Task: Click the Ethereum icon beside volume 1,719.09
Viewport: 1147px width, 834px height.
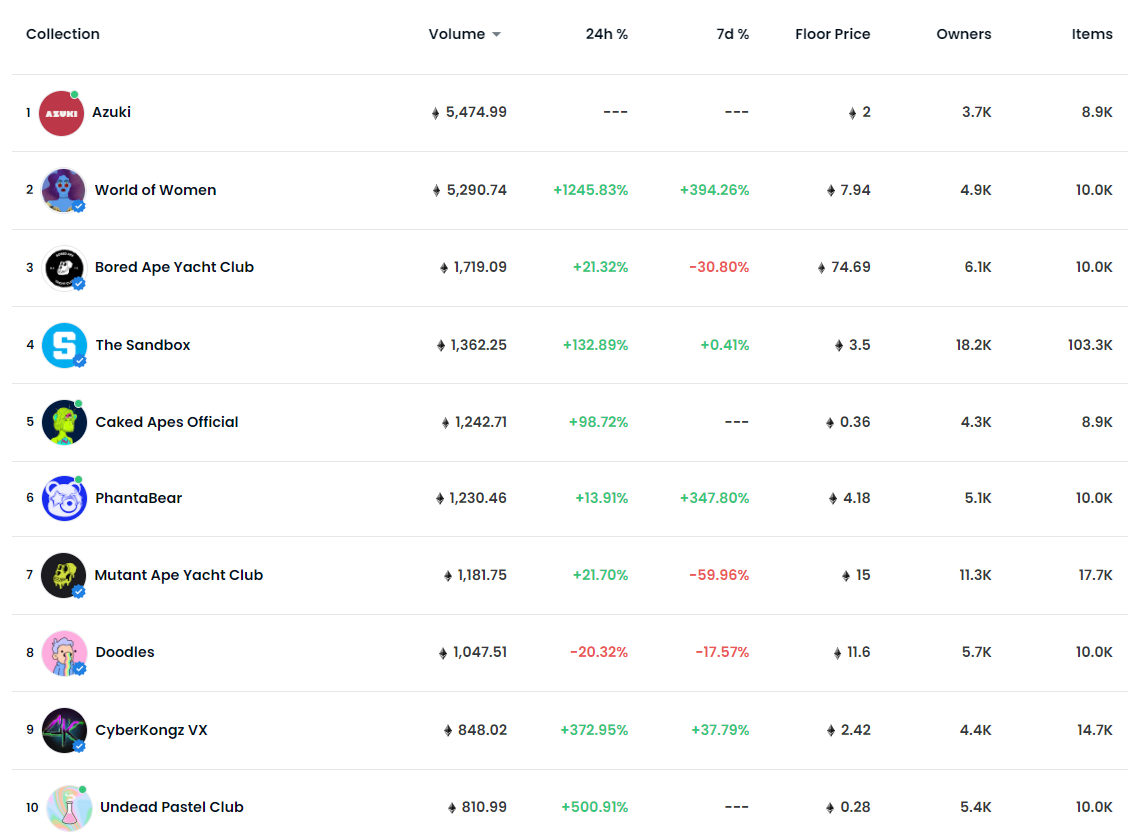Action: point(443,268)
